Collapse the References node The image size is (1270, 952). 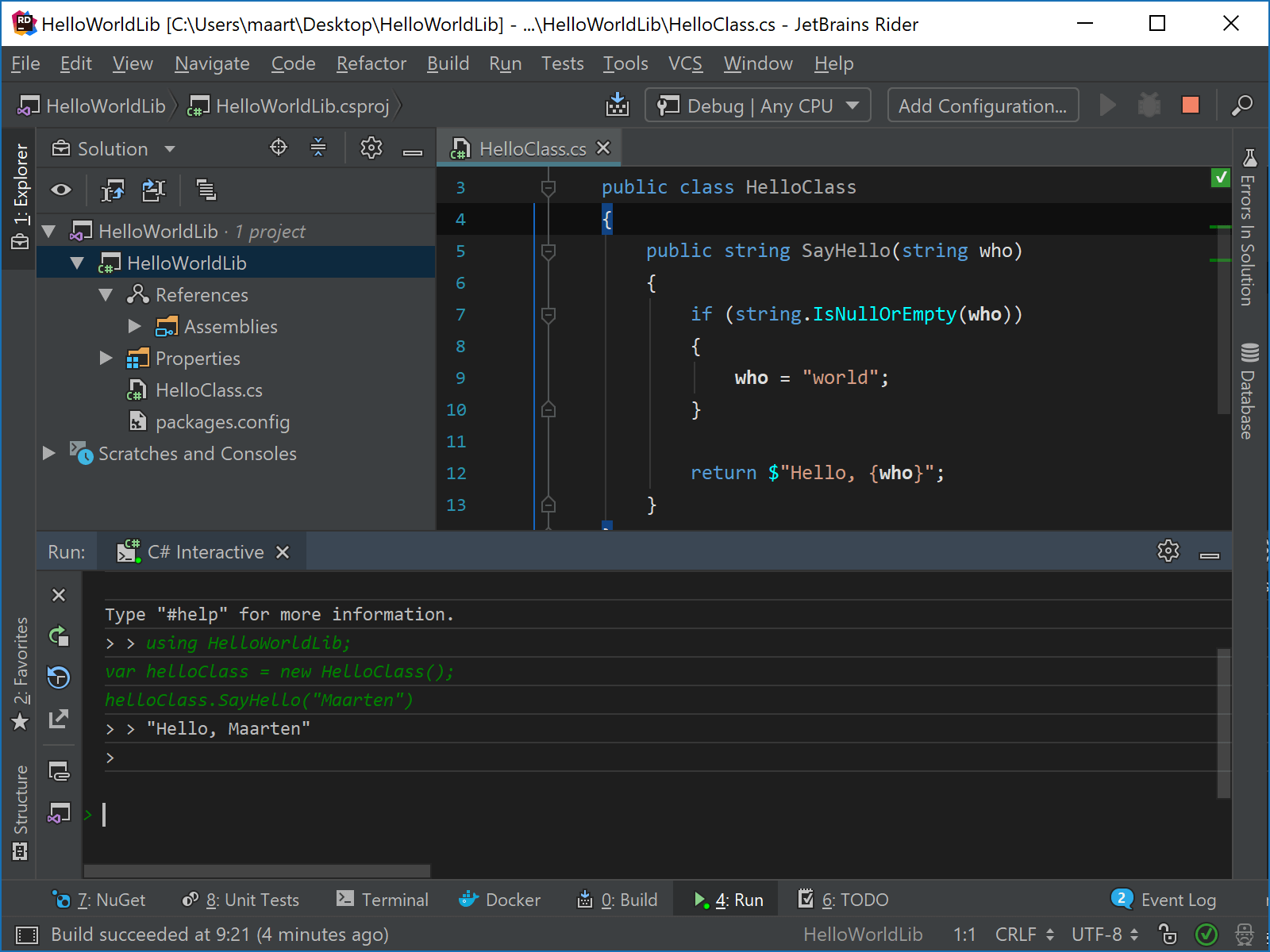(106, 295)
